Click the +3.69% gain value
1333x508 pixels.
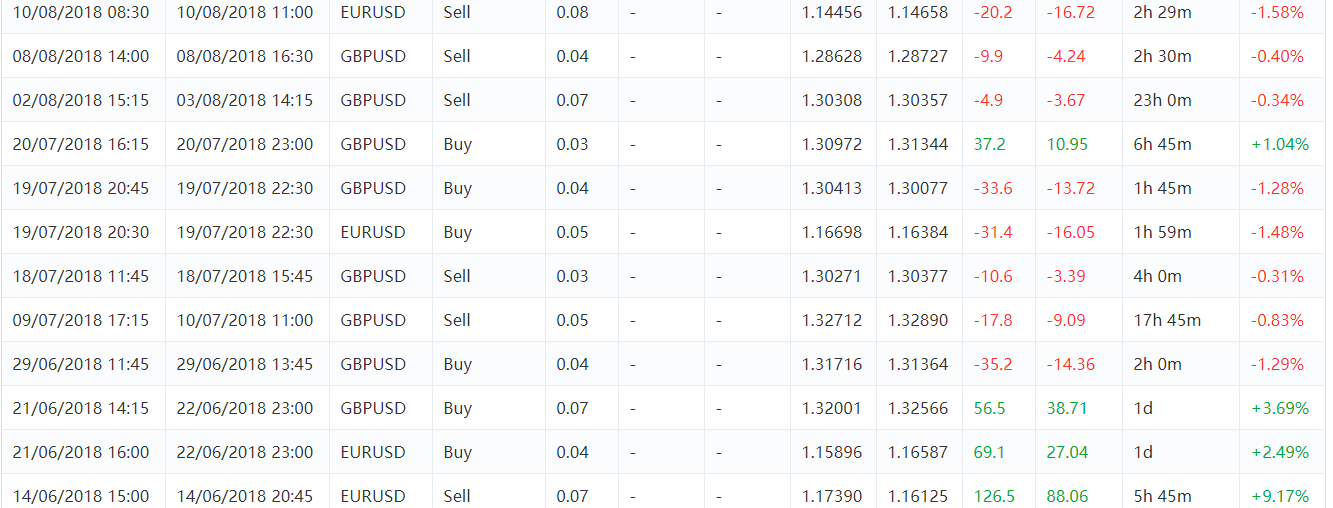click(1280, 408)
